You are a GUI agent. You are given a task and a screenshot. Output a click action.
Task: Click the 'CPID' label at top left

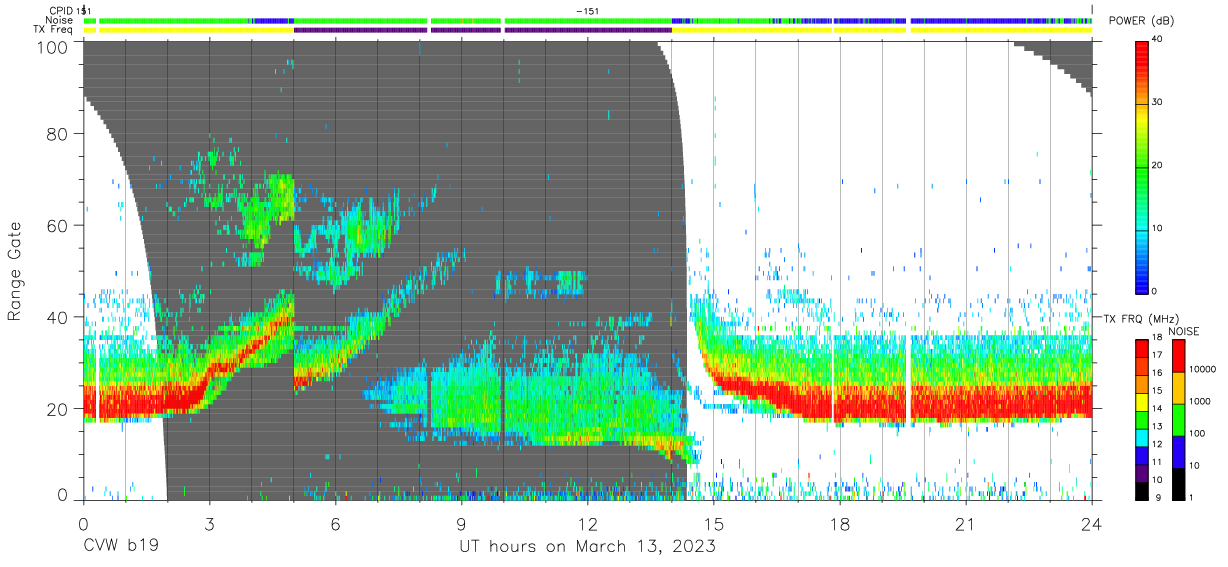[x=61, y=10]
